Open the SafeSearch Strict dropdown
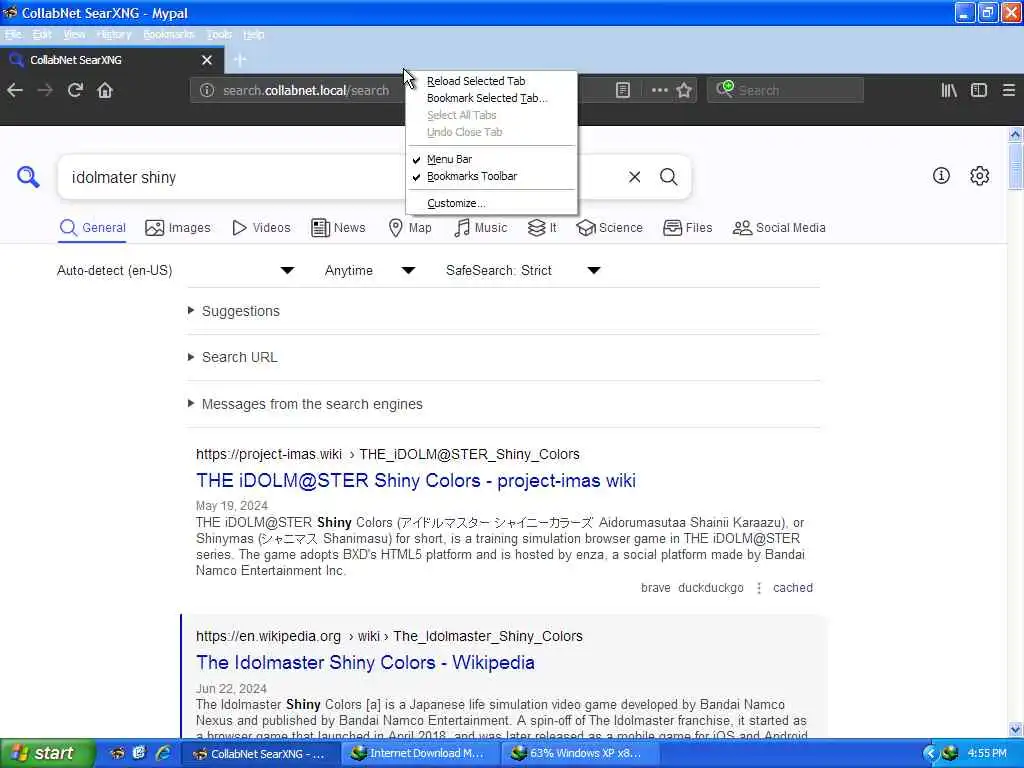The image size is (1024, 768). [x=523, y=270]
